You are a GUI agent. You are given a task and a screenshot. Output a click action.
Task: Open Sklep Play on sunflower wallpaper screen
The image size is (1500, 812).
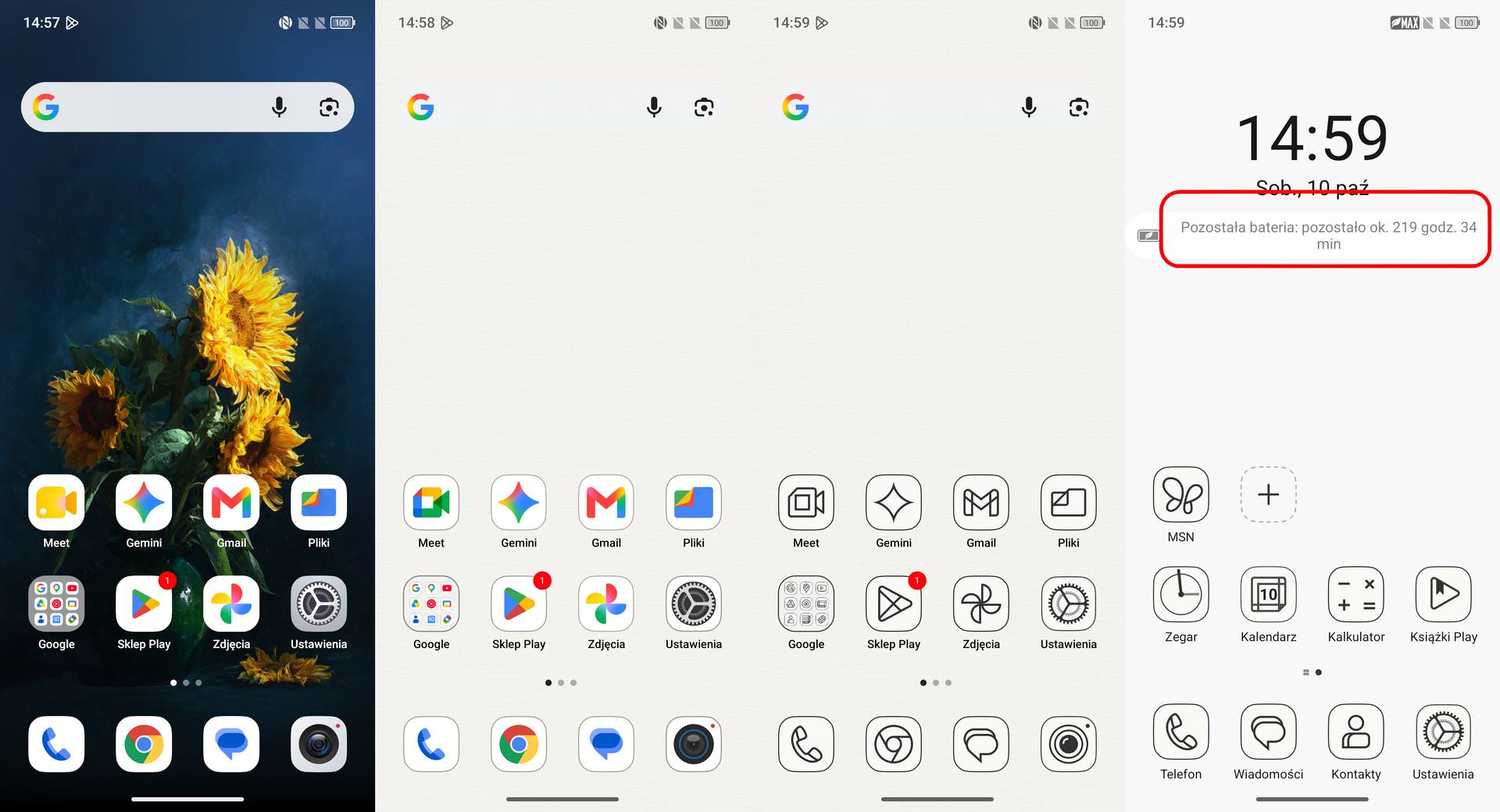coord(144,604)
